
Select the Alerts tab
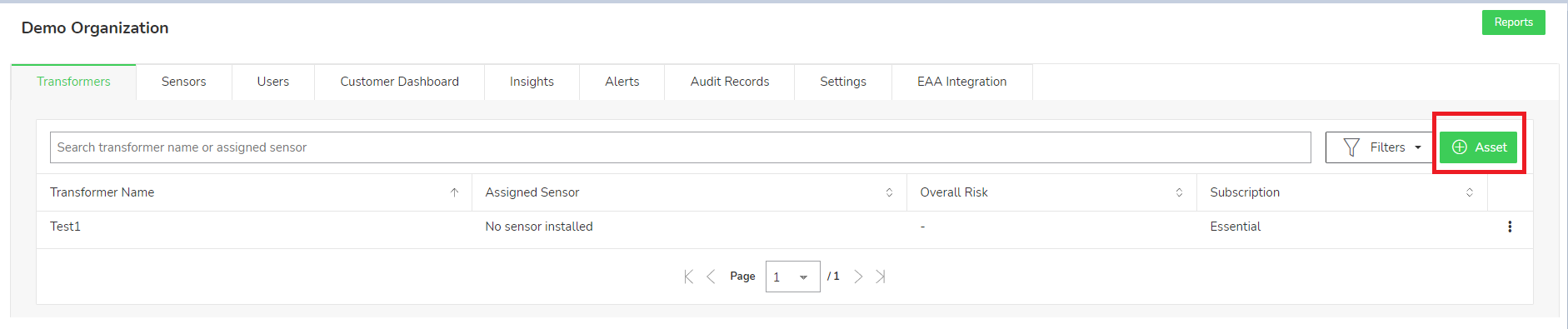click(622, 82)
